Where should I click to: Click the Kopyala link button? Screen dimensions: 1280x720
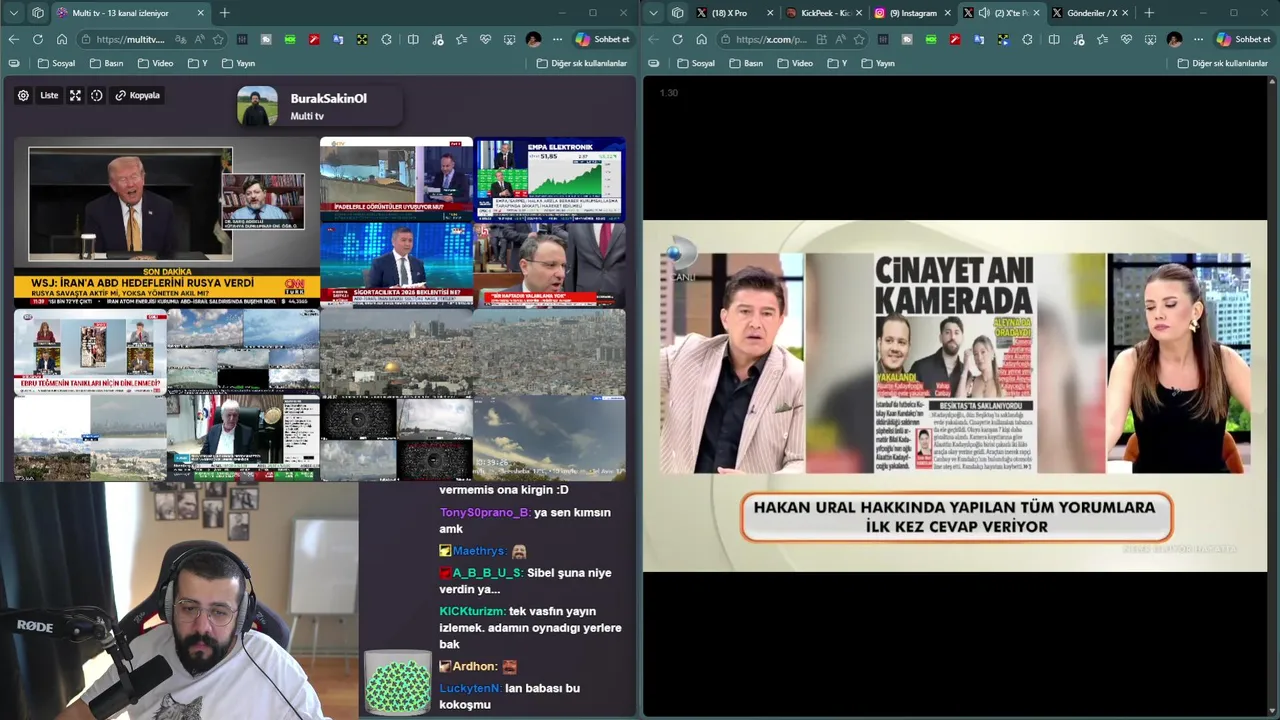(x=137, y=95)
